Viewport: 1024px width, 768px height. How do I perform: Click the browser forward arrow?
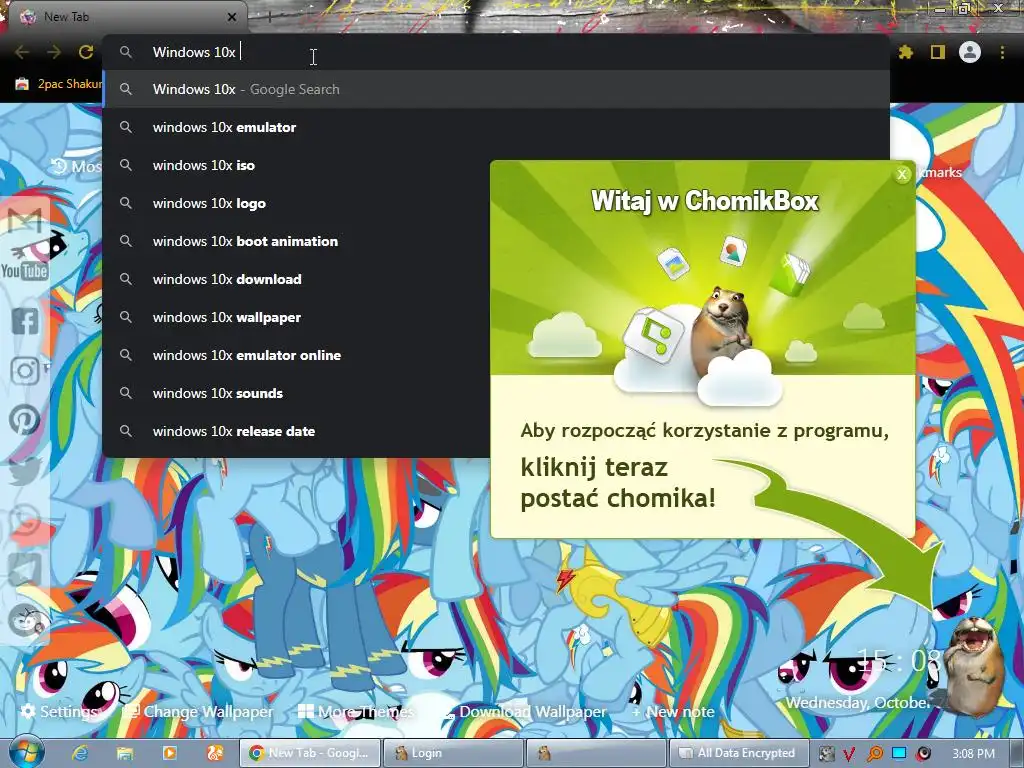click(54, 52)
